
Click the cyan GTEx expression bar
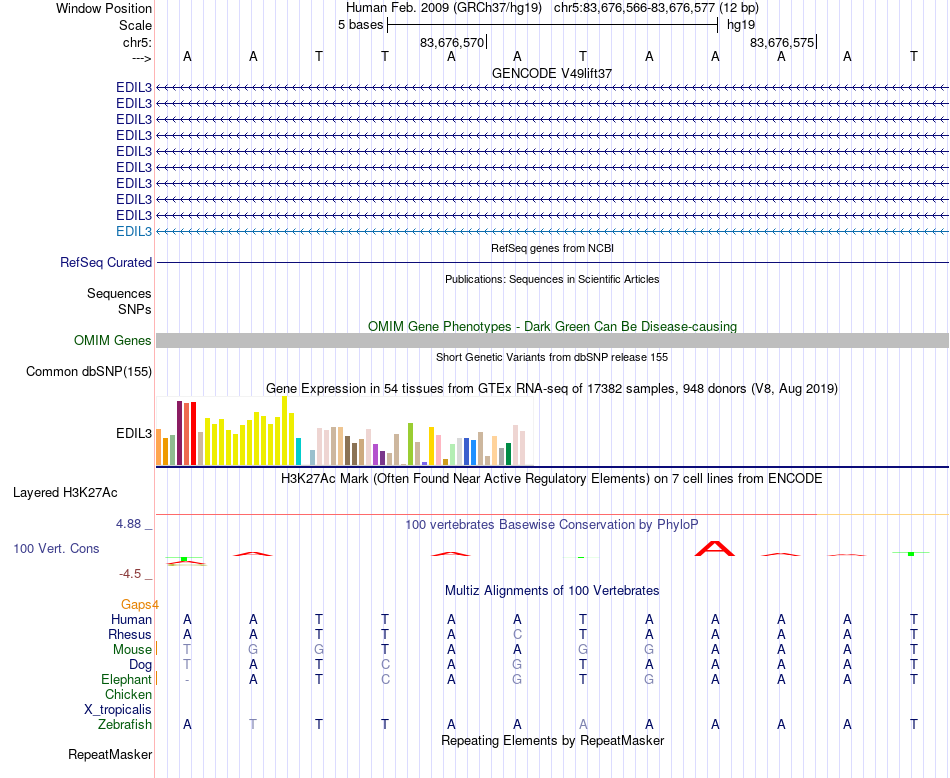(x=299, y=451)
